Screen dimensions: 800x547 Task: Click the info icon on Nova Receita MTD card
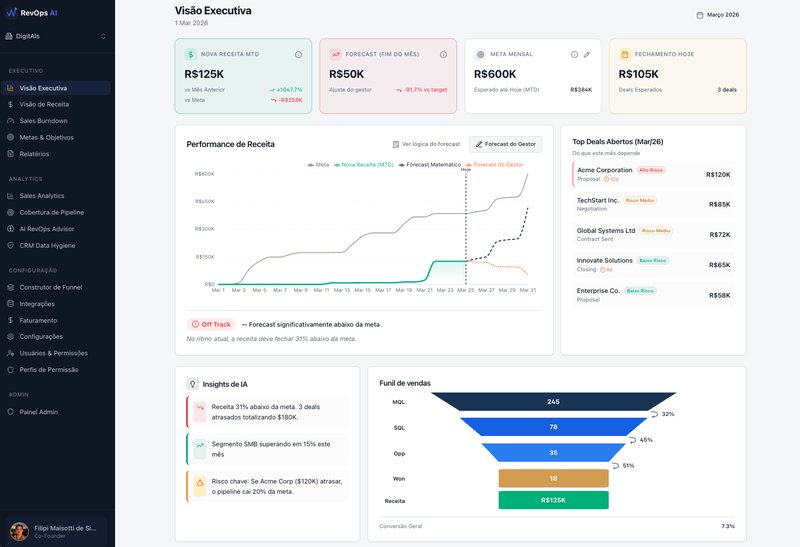298,54
